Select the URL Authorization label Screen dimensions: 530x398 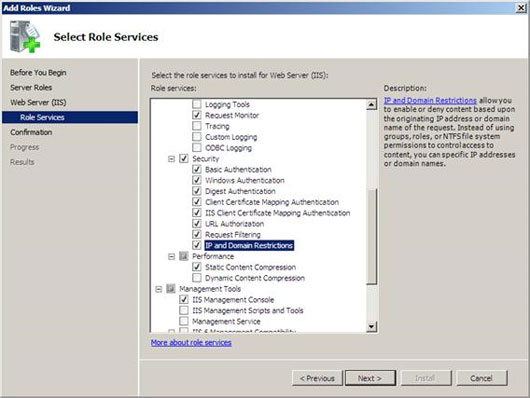[x=235, y=224]
